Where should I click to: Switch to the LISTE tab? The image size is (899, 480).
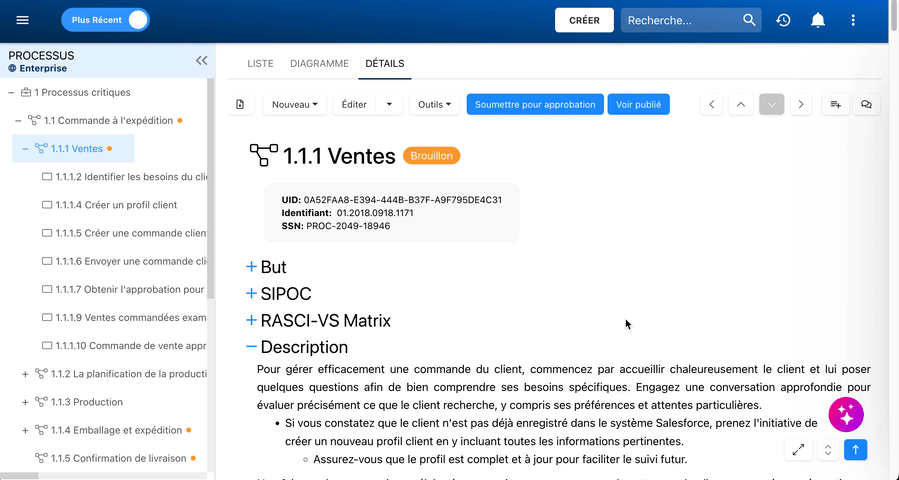coord(260,64)
